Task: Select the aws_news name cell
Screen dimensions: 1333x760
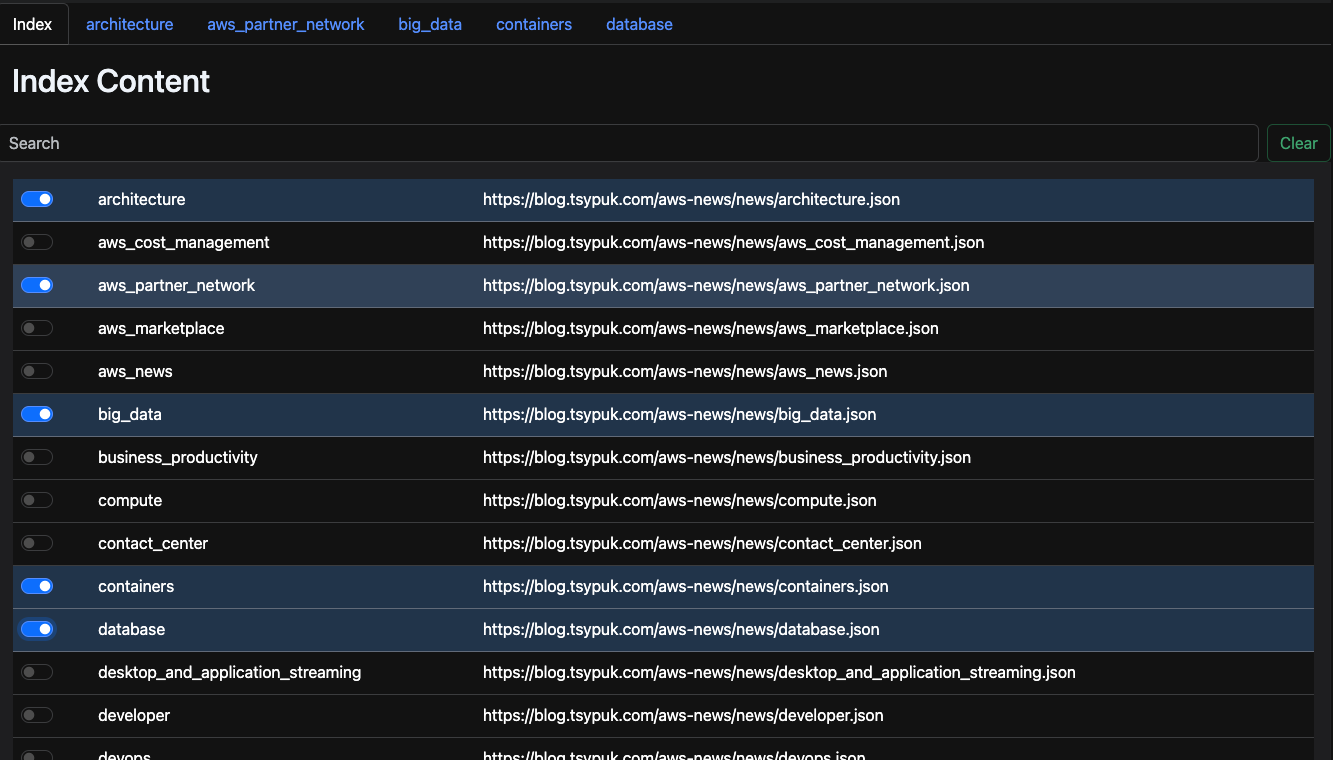Action: pyautogui.click(x=135, y=371)
